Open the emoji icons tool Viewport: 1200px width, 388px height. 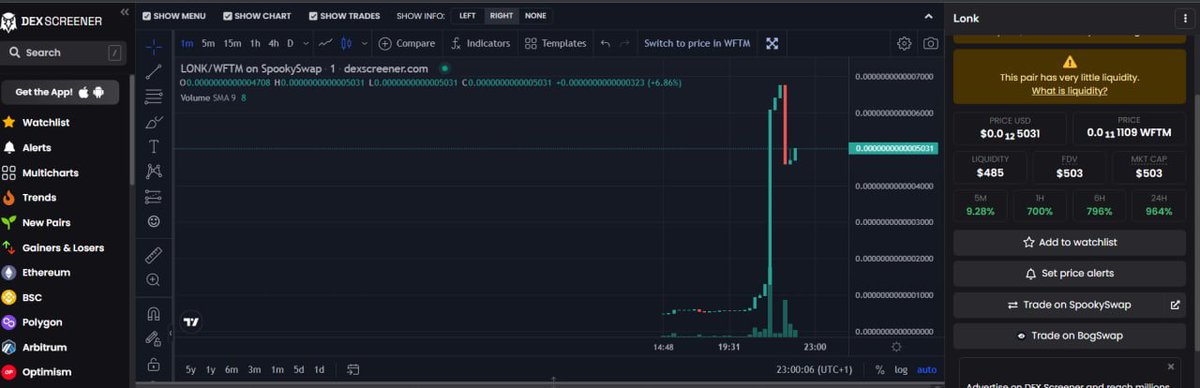pyautogui.click(x=154, y=221)
